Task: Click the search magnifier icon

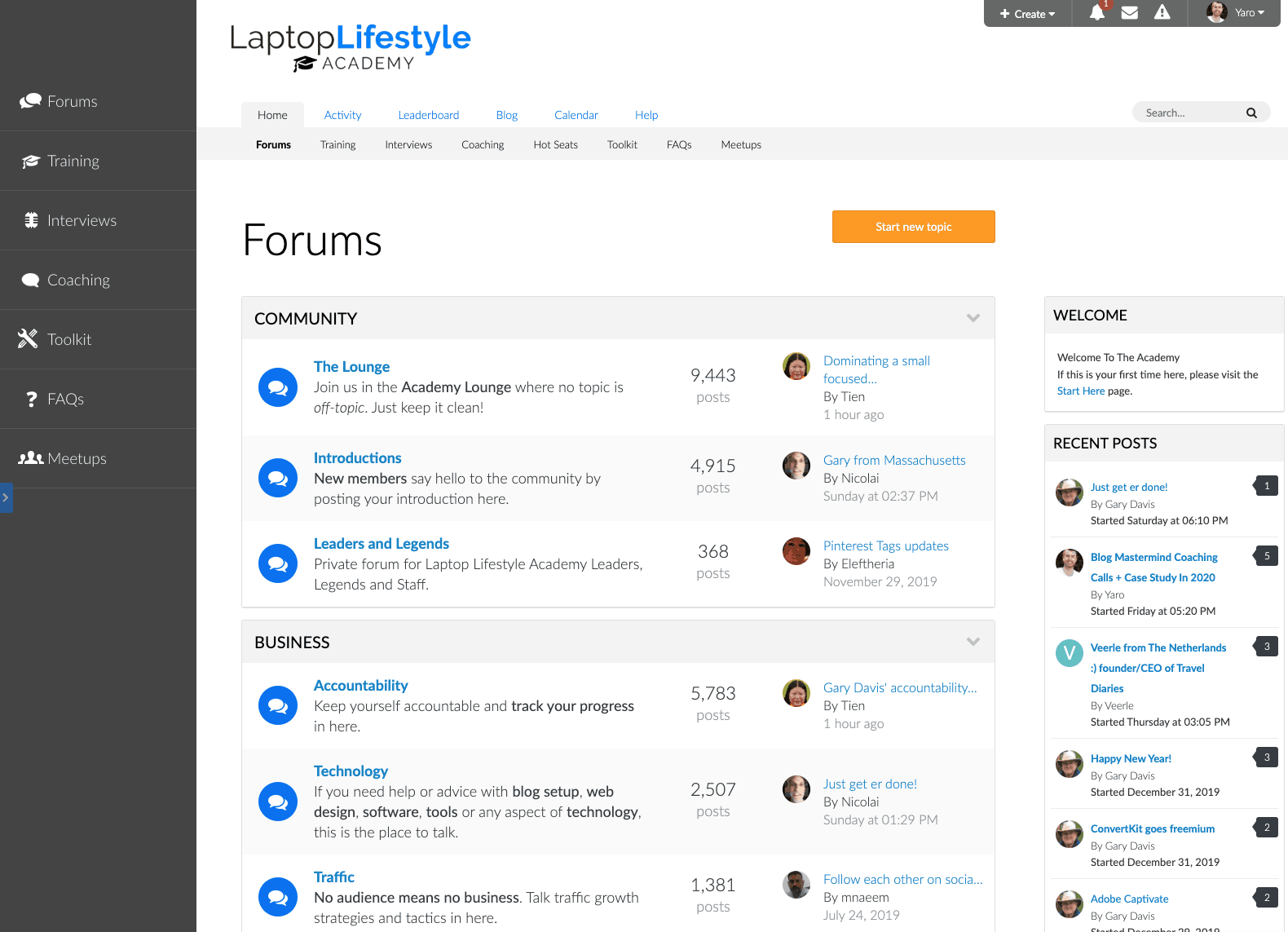Action: click(1251, 113)
